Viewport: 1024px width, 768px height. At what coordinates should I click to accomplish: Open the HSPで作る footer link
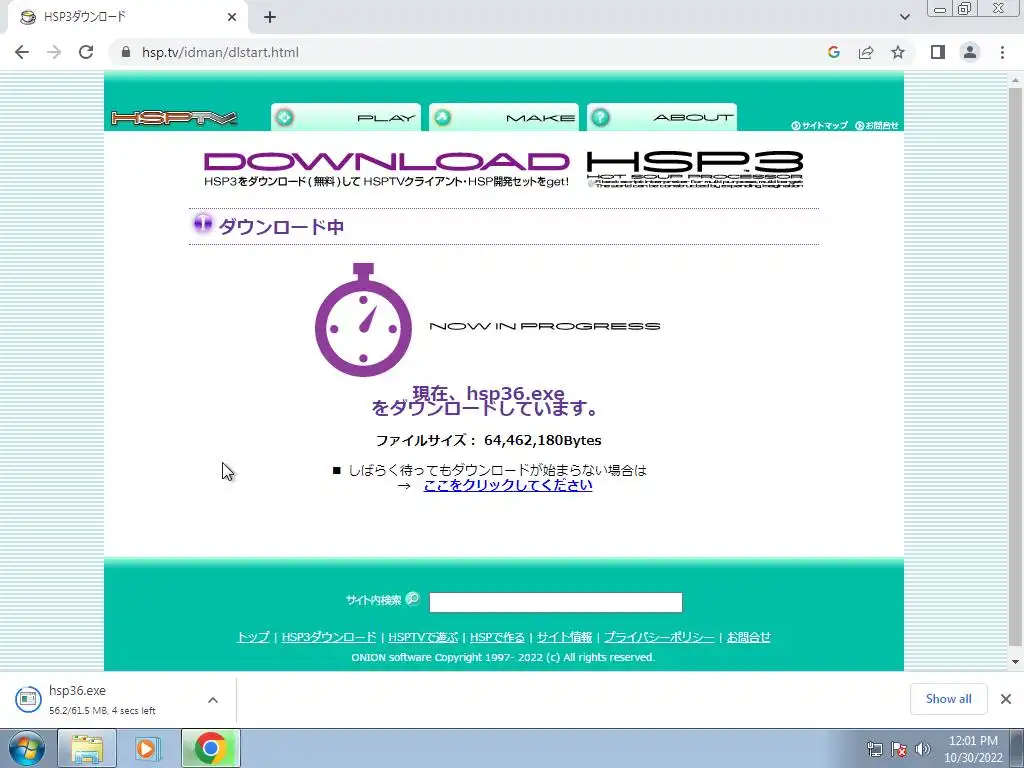497,637
